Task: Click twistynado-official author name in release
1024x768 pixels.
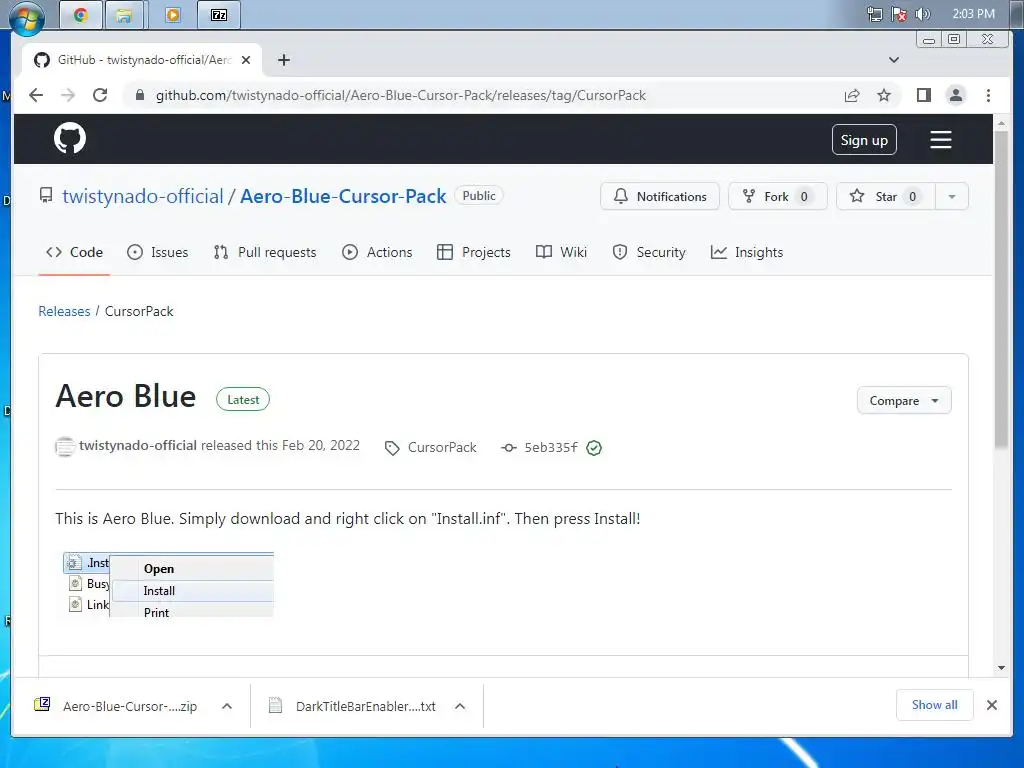Action: (x=138, y=445)
